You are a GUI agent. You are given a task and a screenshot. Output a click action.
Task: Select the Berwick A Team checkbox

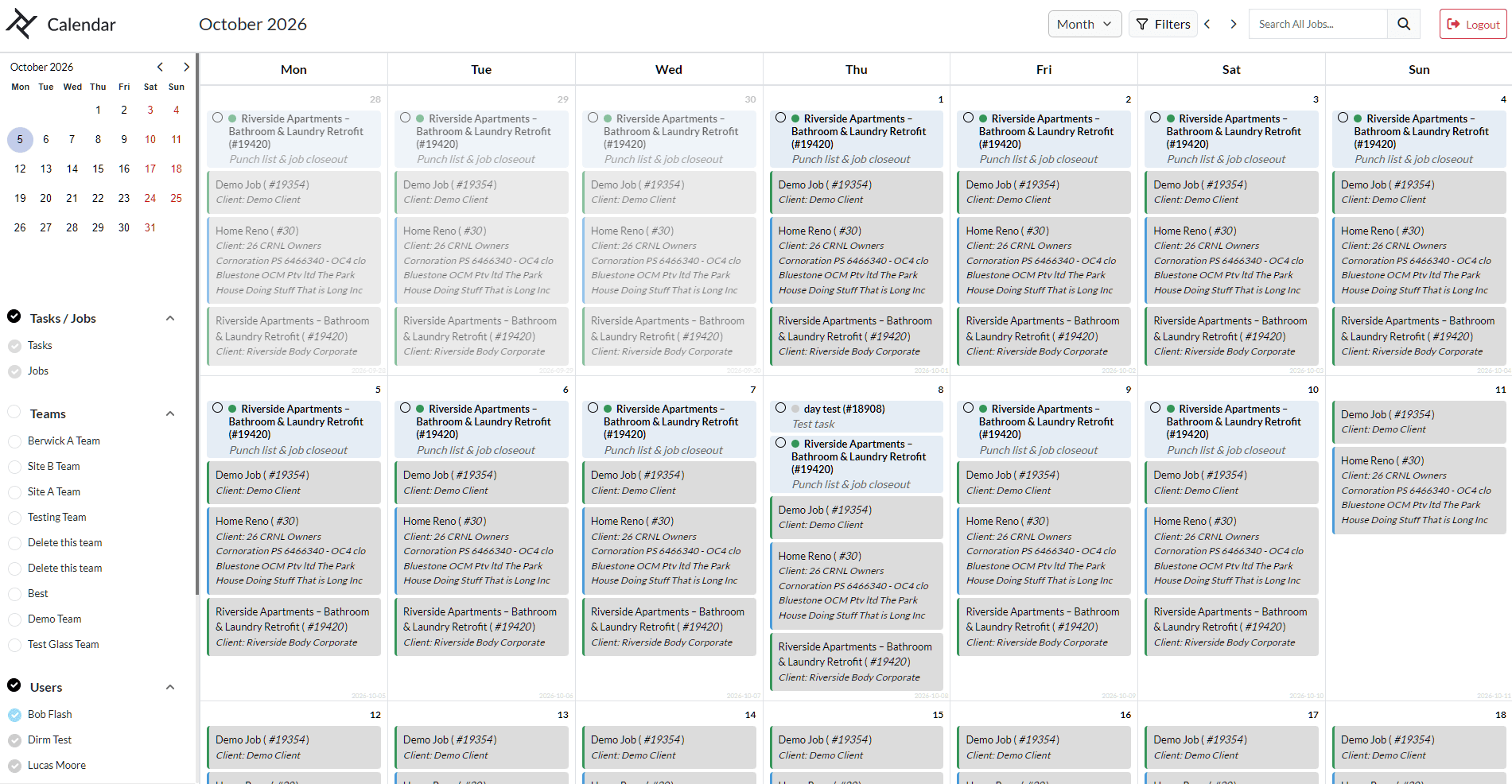pyautogui.click(x=14, y=441)
